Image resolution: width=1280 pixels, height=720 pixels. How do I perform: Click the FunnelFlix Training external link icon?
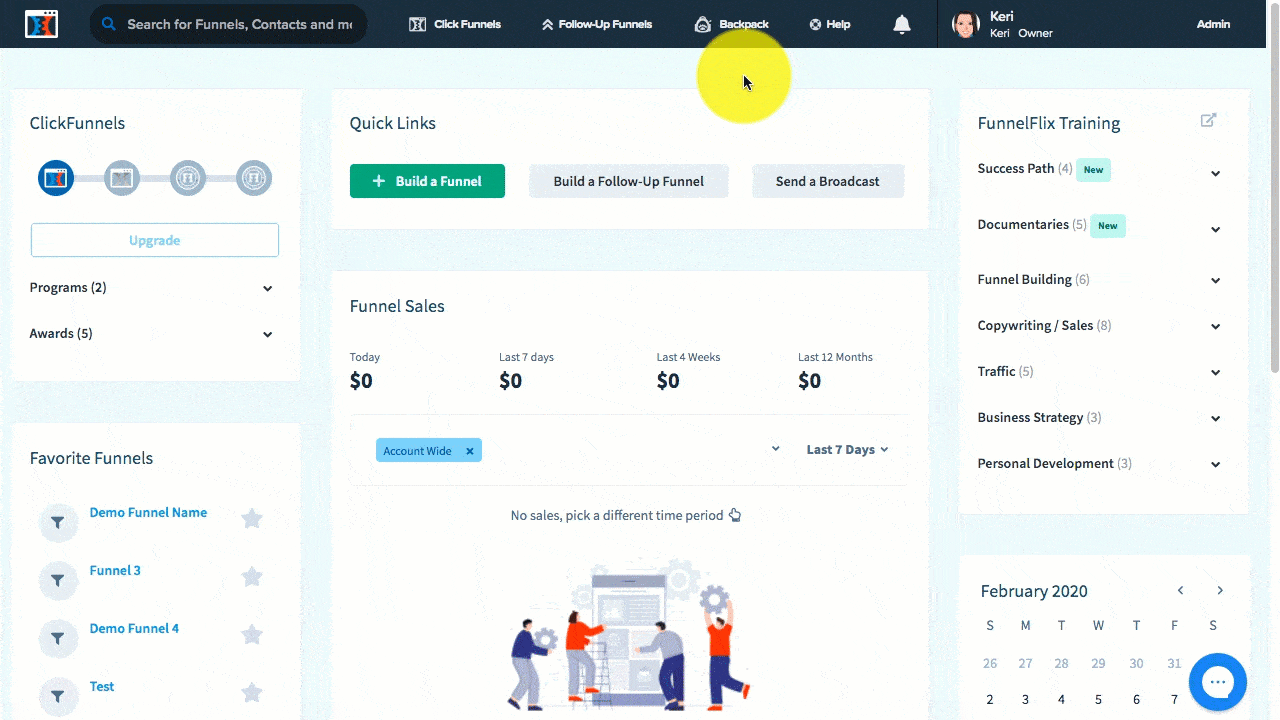point(1208,118)
